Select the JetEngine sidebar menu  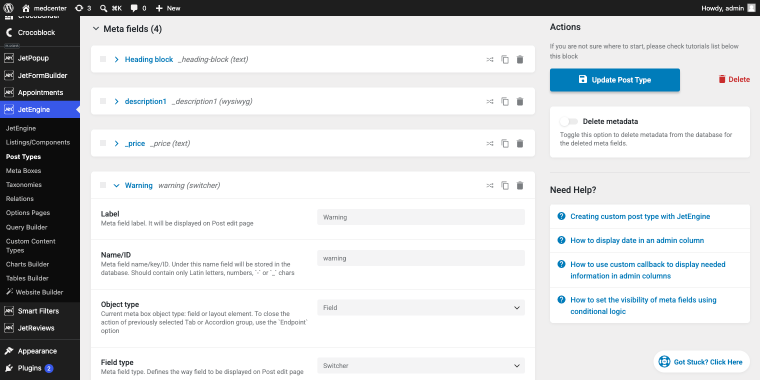pyautogui.click(x=40, y=110)
